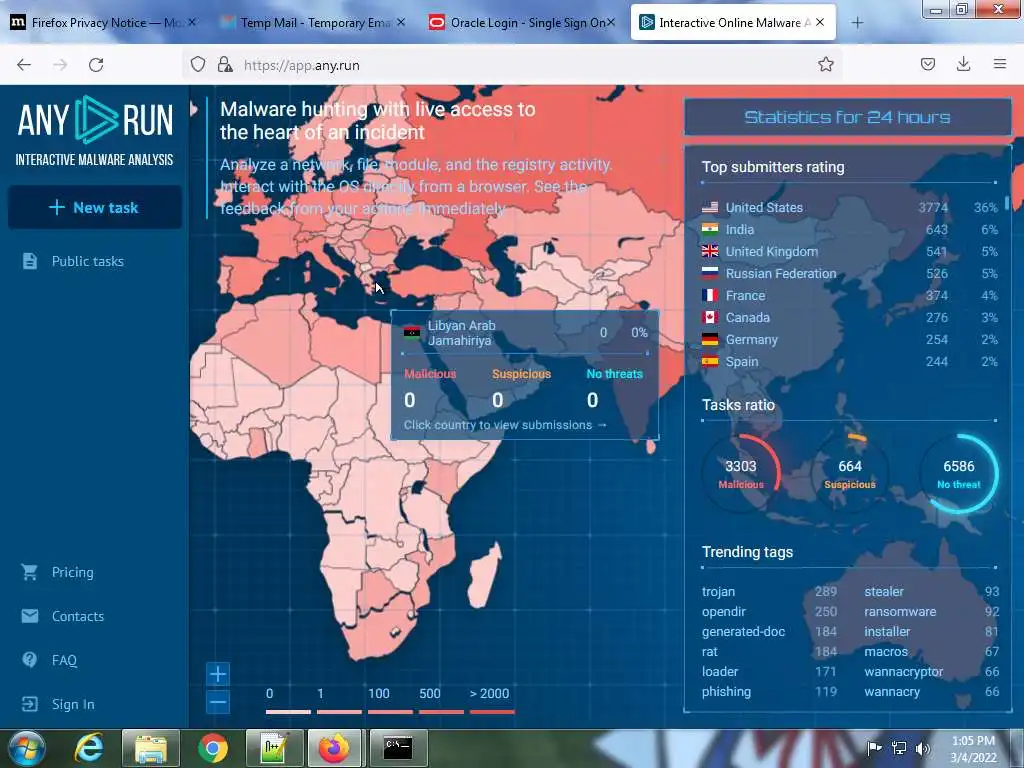Click the FAQ question mark icon
This screenshot has height=768, width=1024.
(x=29, y=660)
